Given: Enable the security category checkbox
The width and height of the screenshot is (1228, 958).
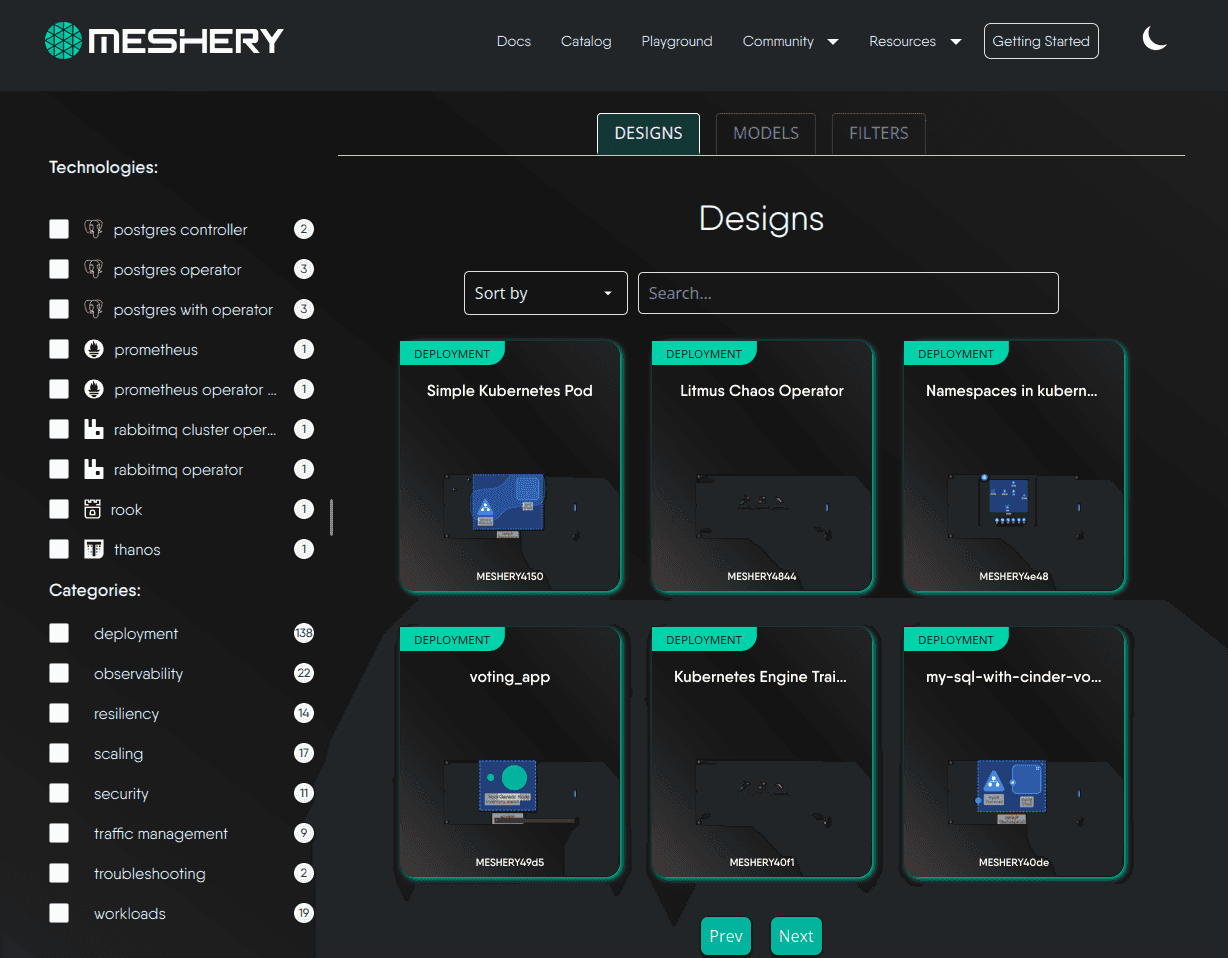Looking at the screenshot, I should click(x=59, y=793).
